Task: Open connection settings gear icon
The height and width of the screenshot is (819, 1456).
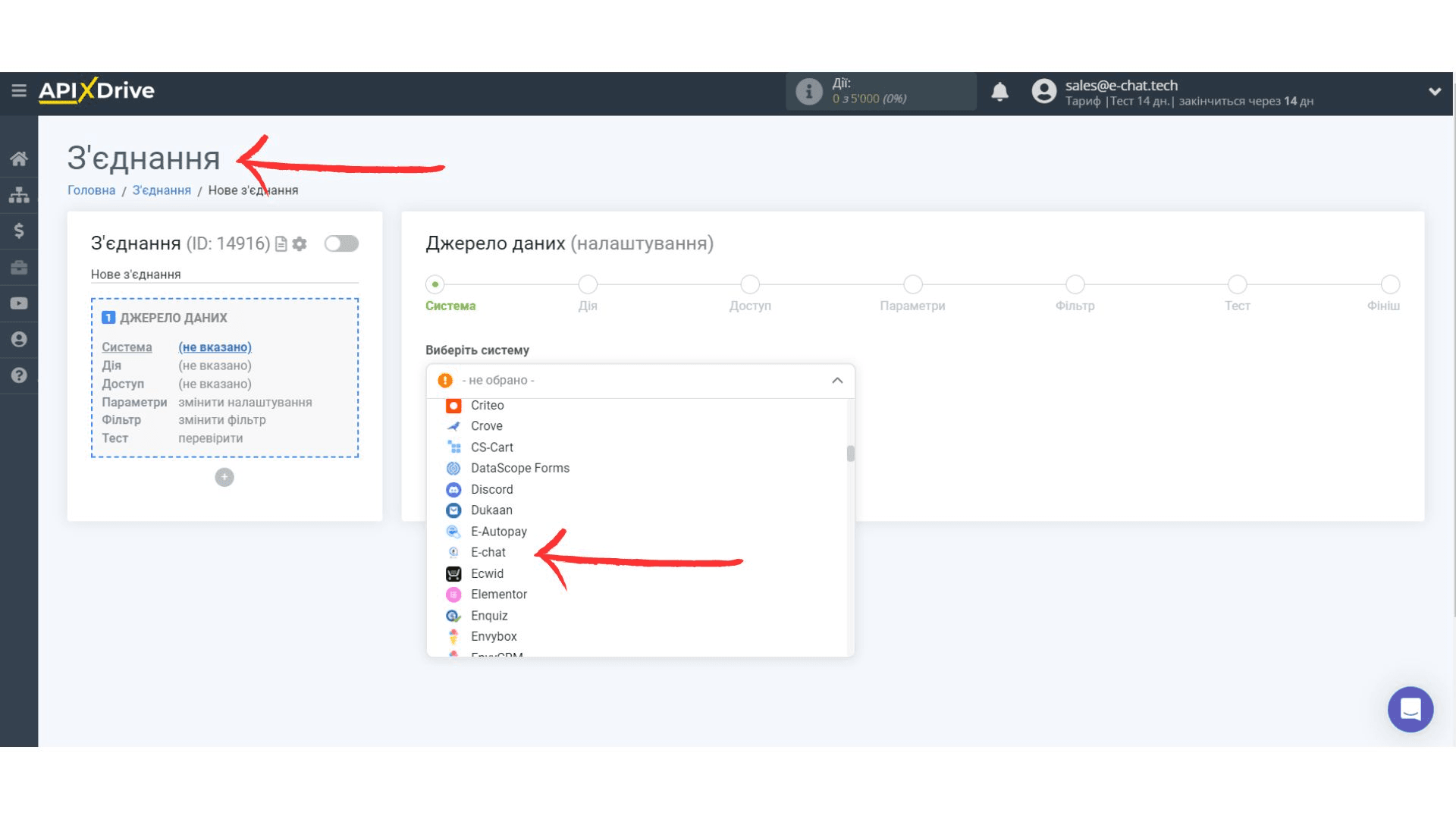Action: [300, 243]
